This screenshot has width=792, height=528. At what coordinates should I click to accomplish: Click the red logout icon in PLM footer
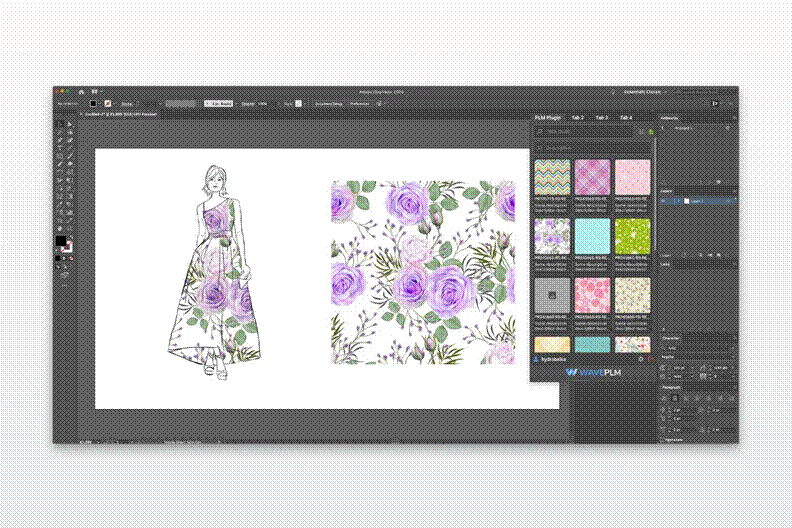650,359
